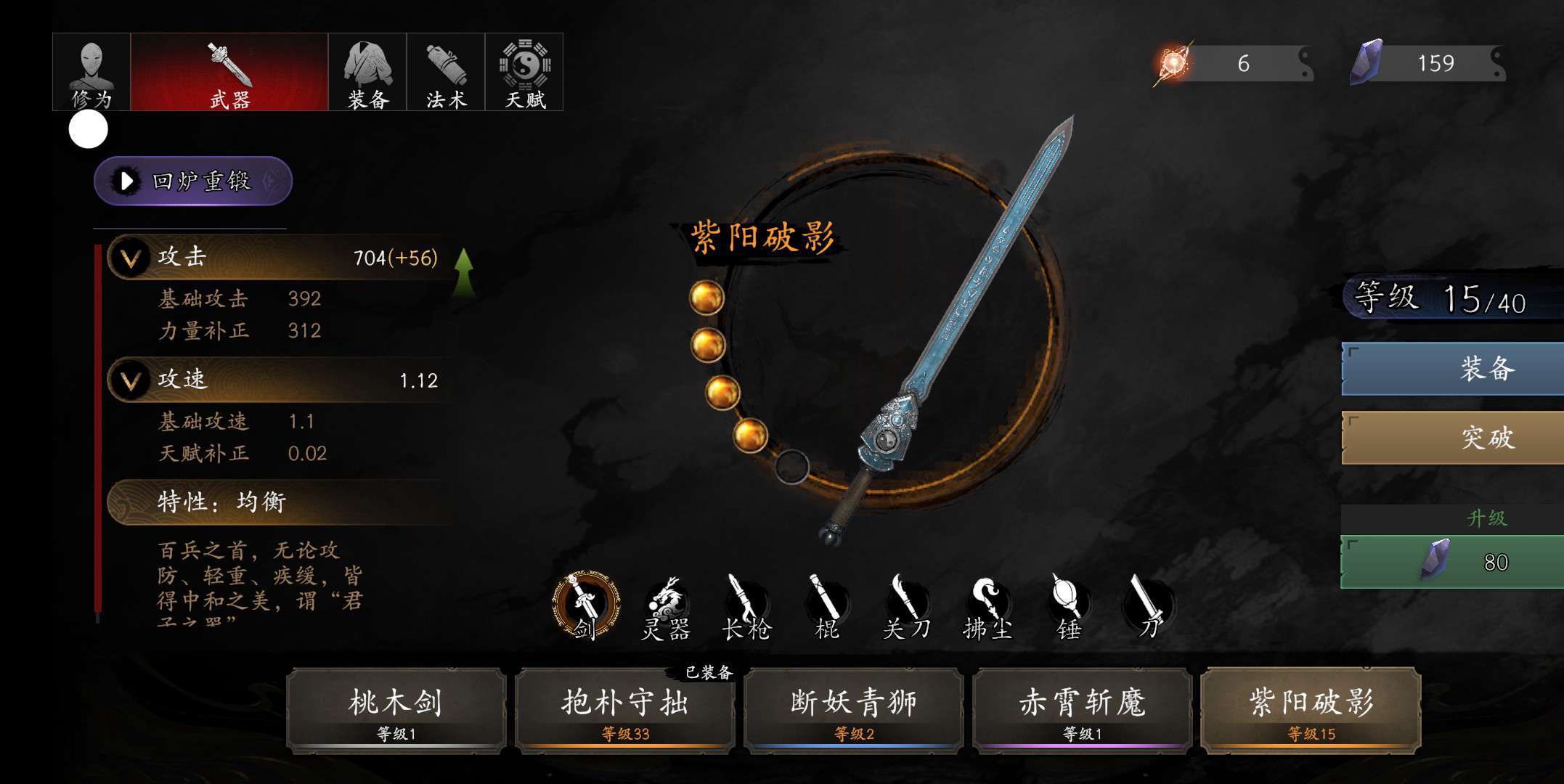Upgrade weapon for 80 crystals

1452,561
